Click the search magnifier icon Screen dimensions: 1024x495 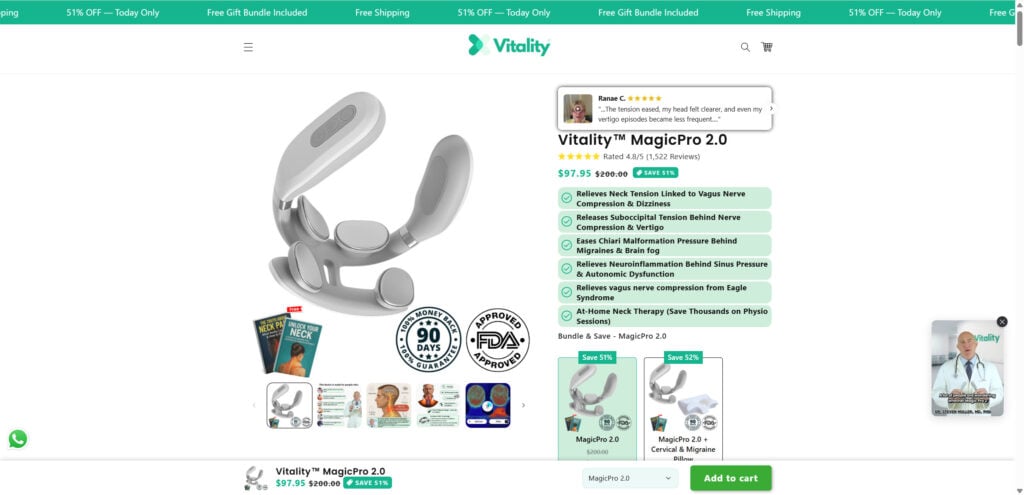pyautogui.click(x=745, y=47)
